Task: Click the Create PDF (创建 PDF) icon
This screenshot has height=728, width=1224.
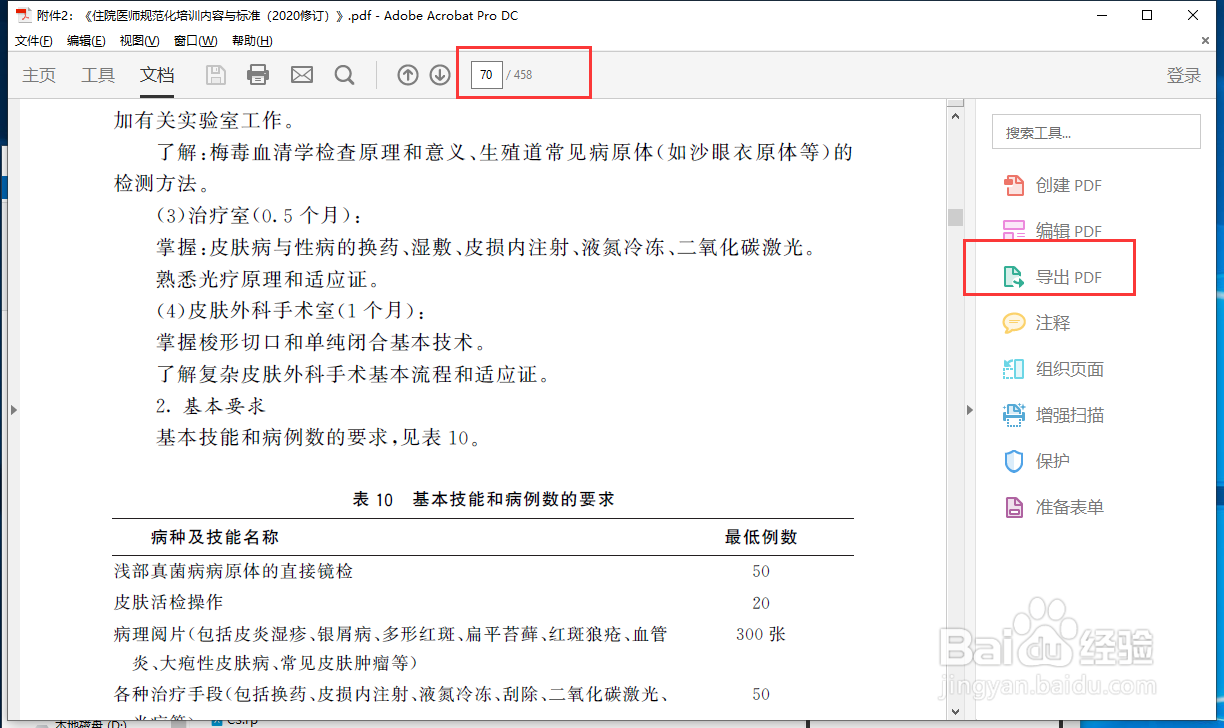Action: click(x=1014, y=185)
